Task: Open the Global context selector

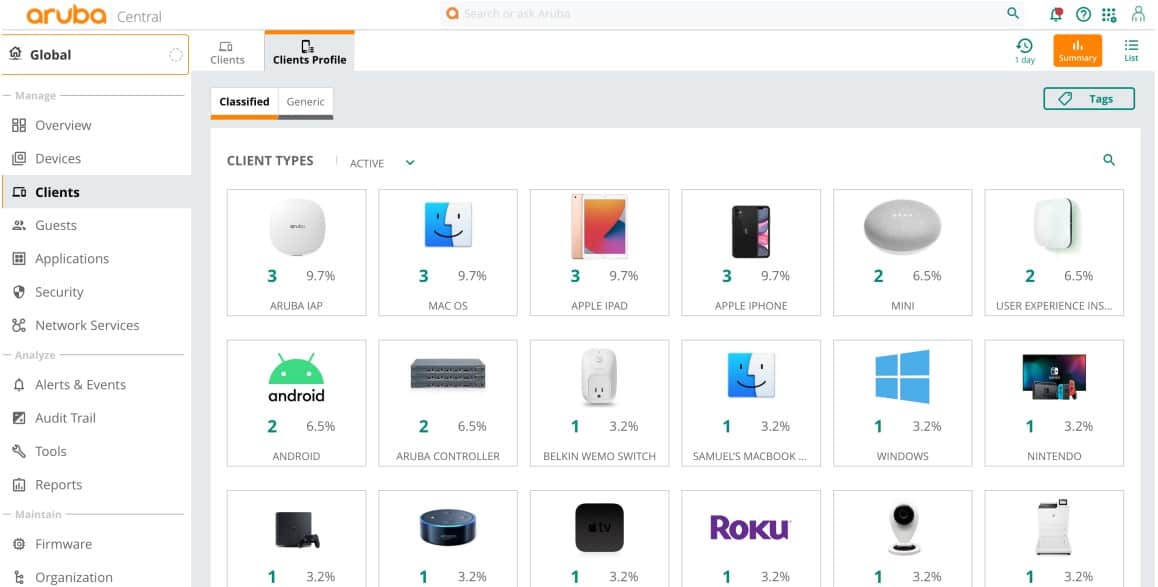Action: (x=95, y=55)
